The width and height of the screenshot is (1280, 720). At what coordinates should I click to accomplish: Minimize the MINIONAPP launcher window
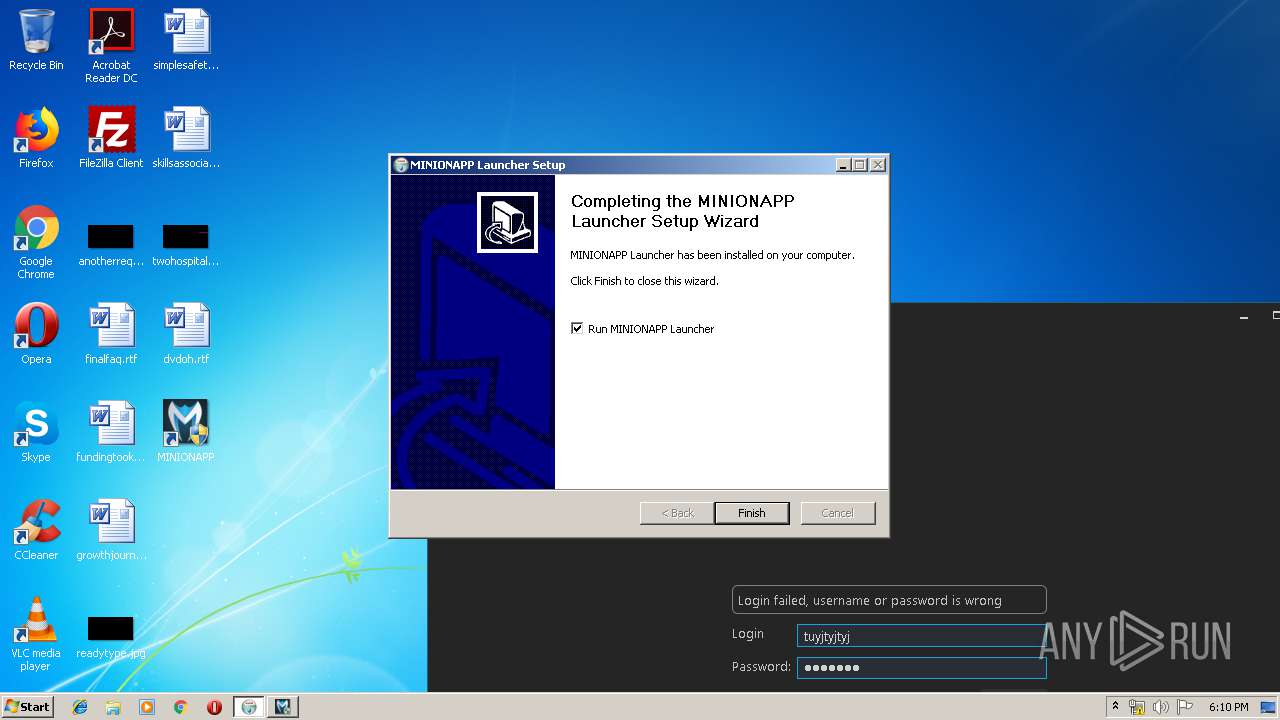(x=1244, y=317)
